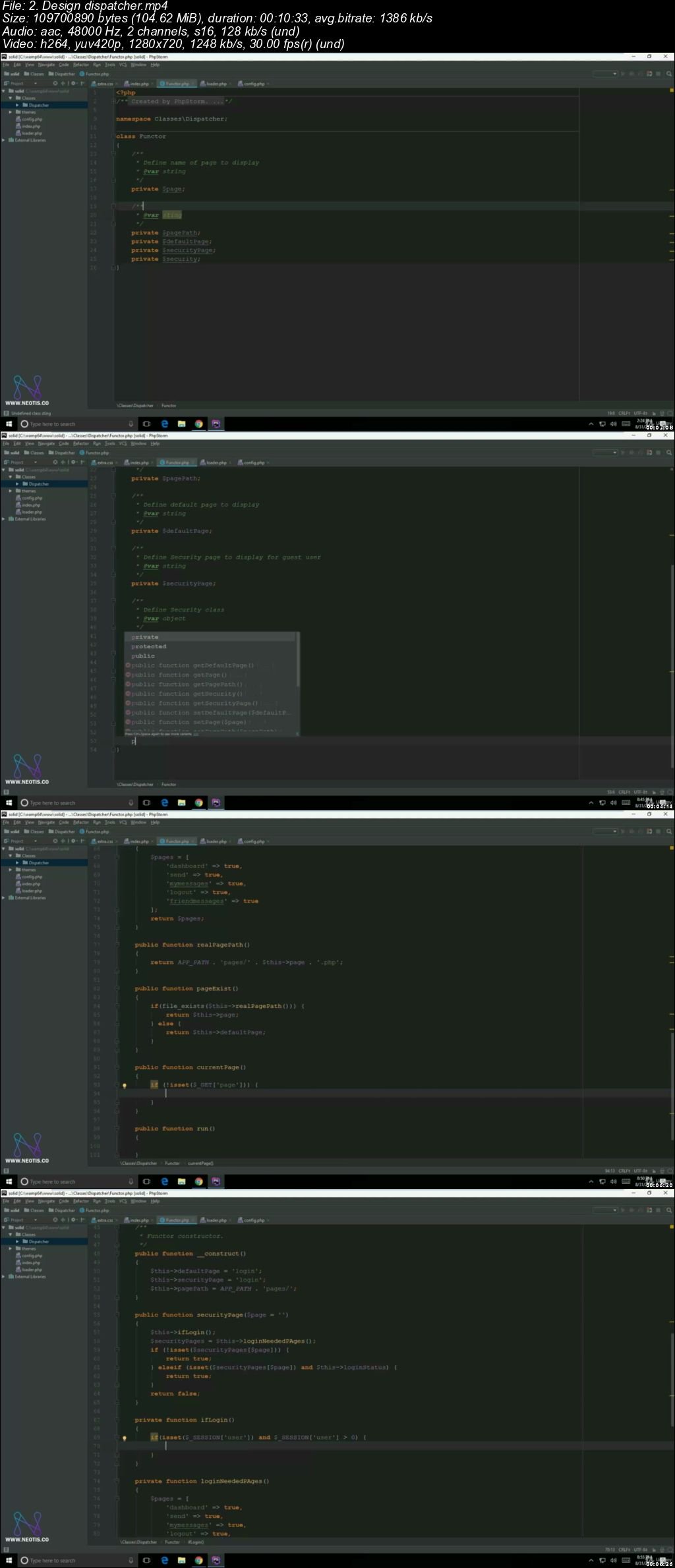This screenshot has height=1568, width=675.
Task: Select index.php in the 00:06:20 frame project tree
Action: 31,884
